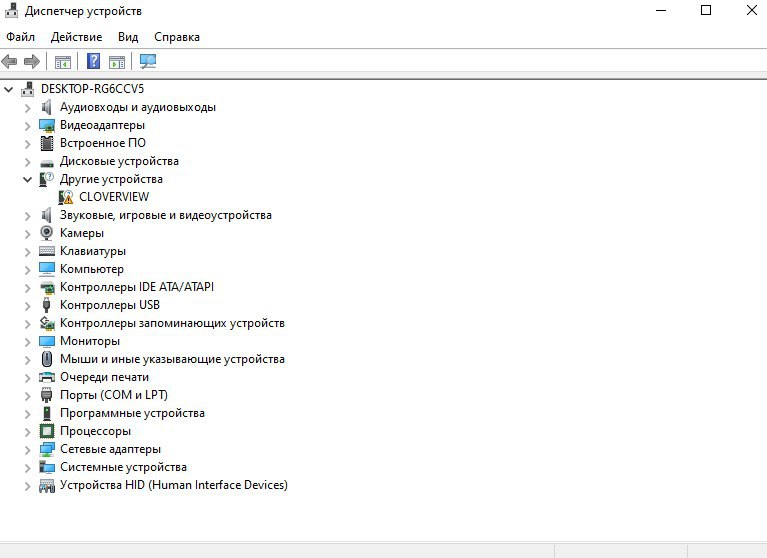
Task: Collapse the DESKTOP-RG6CCV5 root node
Action: point(9,89)
